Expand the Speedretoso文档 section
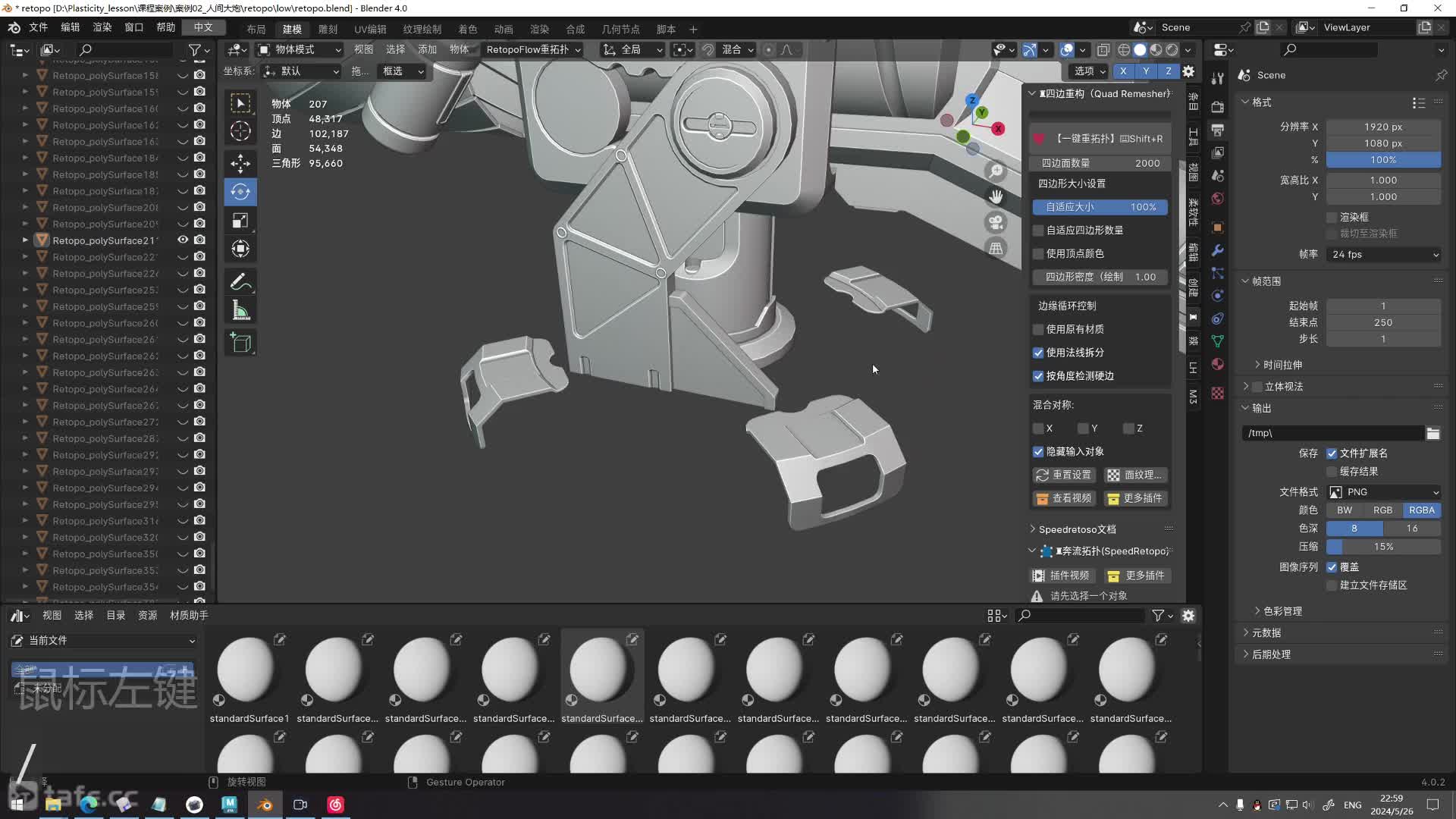1456x819 pixels. [x=1076, y=529]
